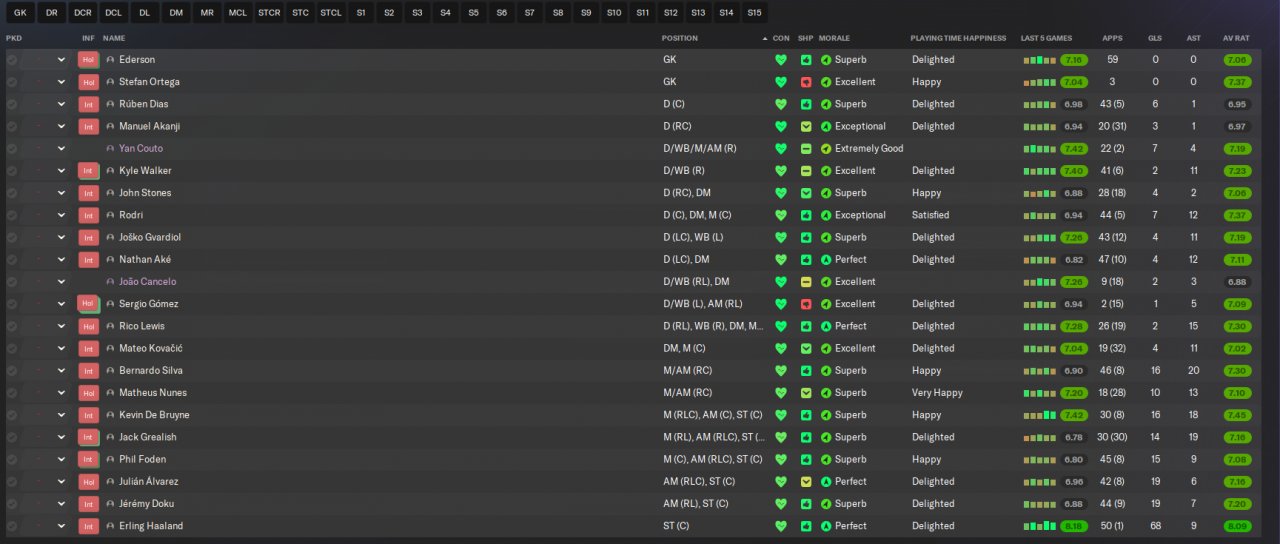Open the position dropdown arrow for Stefan Ortega
1280x544 pixels.
(x=61, y=82)
